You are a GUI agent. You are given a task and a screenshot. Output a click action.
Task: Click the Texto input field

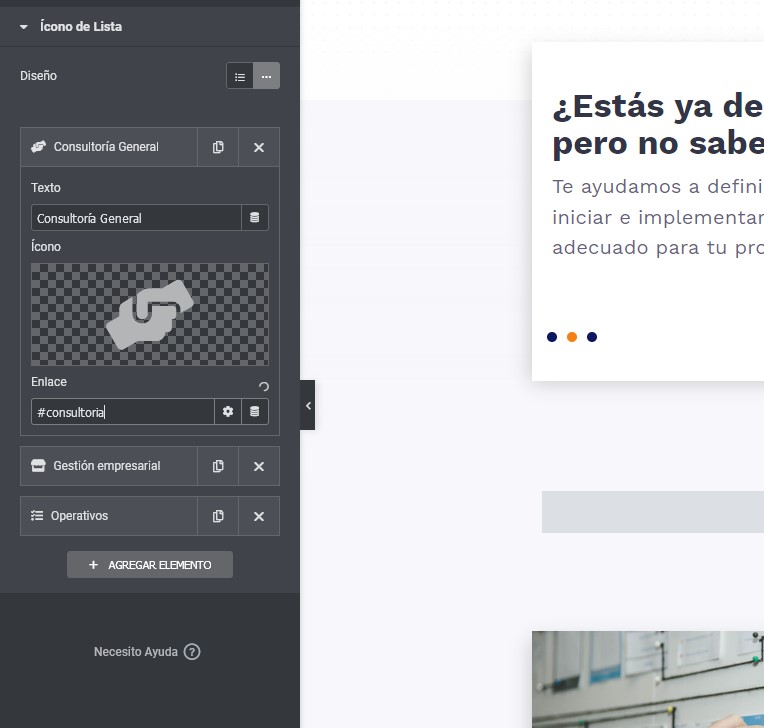click(x=136, y=218)
